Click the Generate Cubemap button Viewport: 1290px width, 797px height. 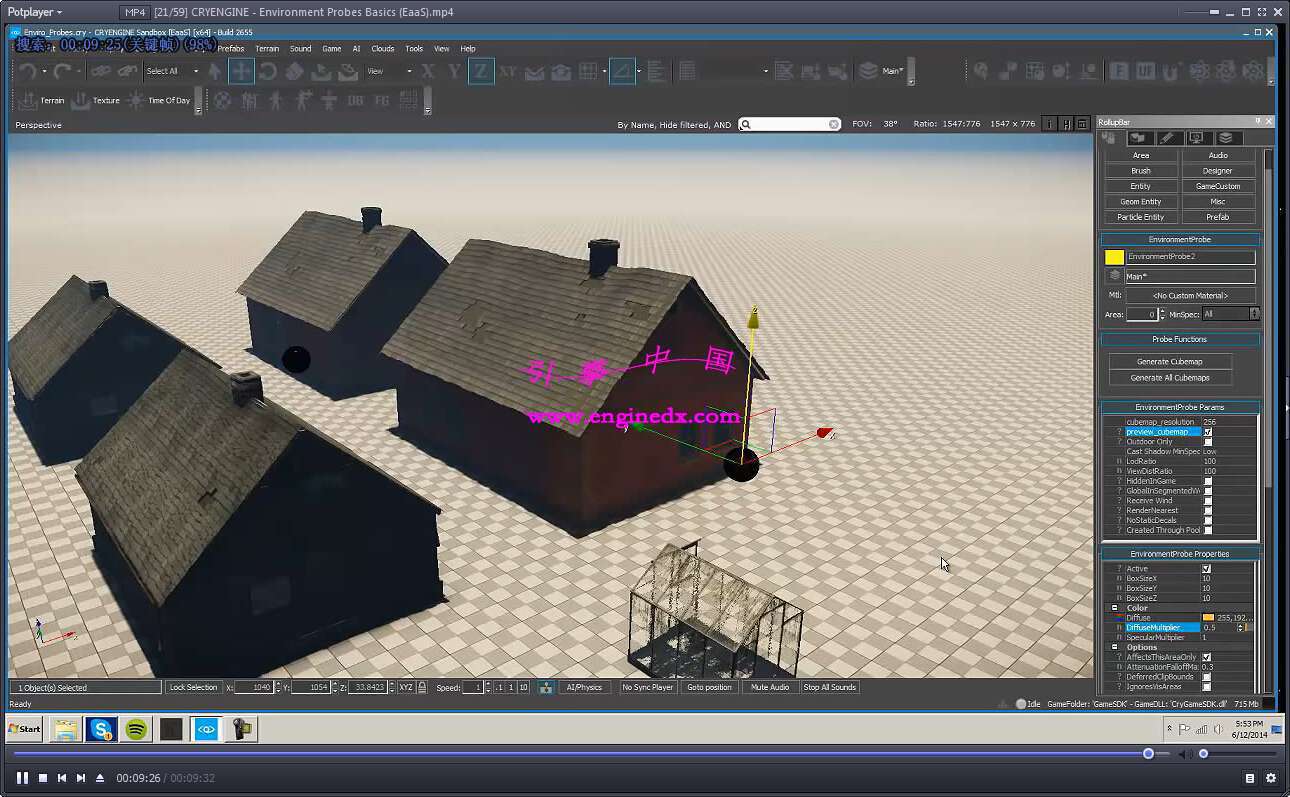tap(1170, 361)
